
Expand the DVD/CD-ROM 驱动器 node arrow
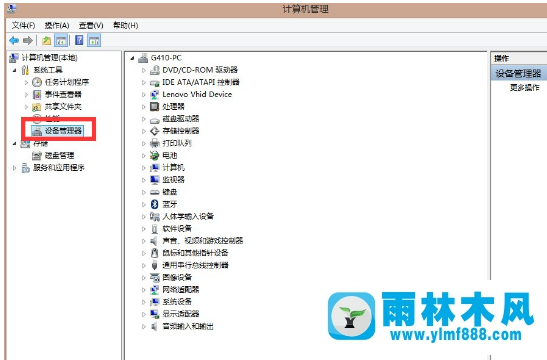coord(144,70)
